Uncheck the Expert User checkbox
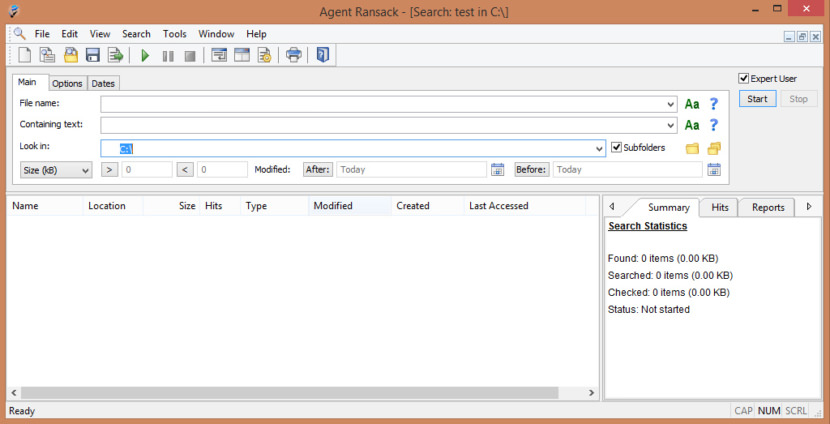Image resolution: width=830 pixels, height=424 pixels. (744, 78)
